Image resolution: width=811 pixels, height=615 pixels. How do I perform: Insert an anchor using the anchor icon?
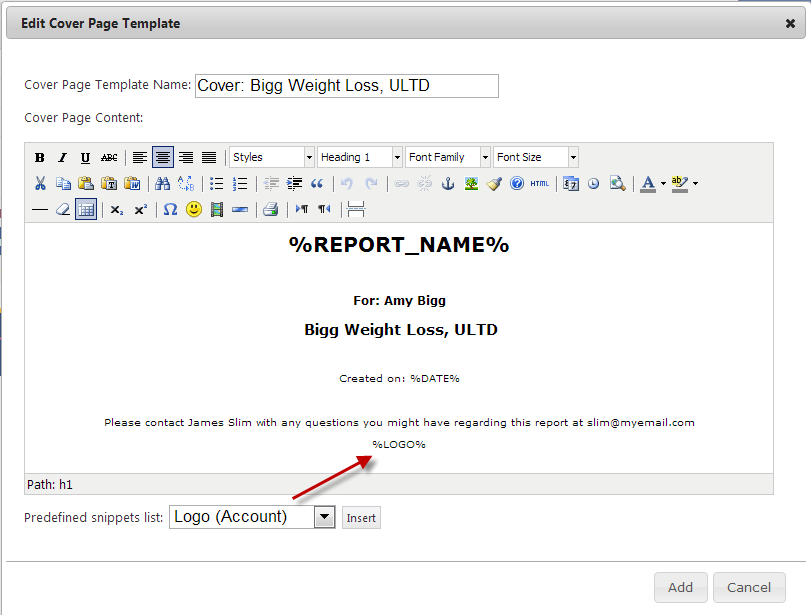[x=448, y=184]
